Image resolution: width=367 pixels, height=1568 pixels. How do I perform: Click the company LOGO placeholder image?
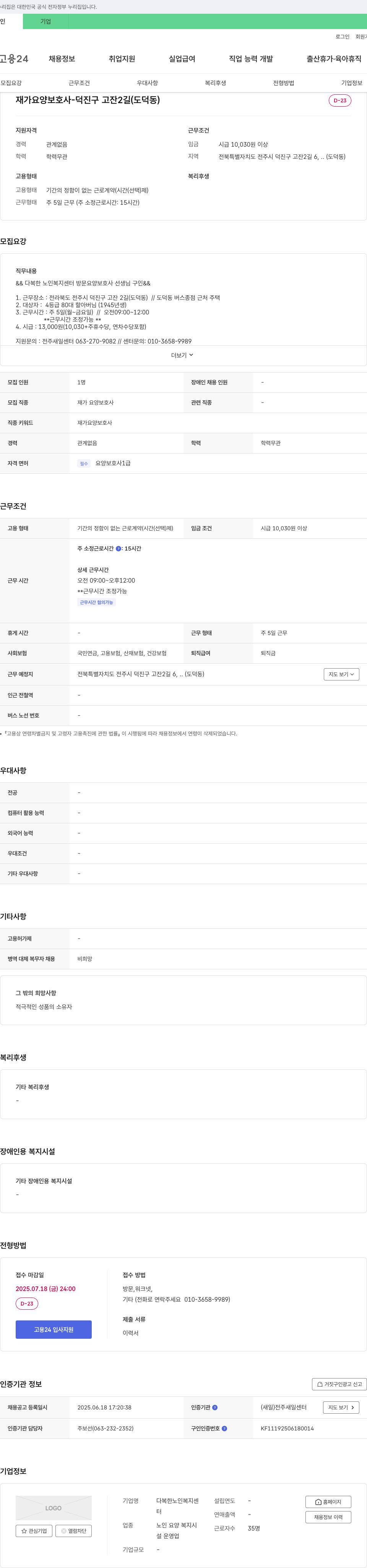click(x=54, y=1508)
